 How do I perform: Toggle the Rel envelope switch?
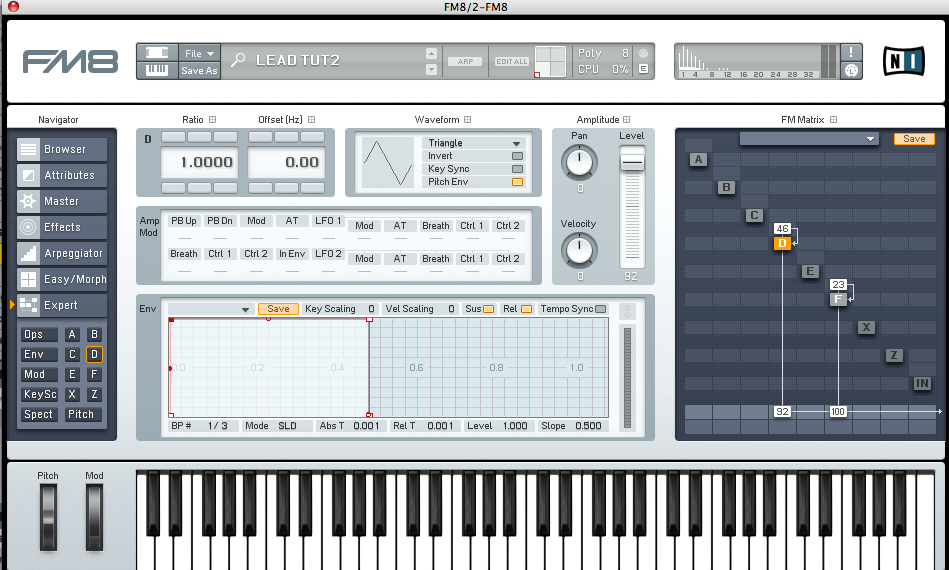(x=527, y=309)
